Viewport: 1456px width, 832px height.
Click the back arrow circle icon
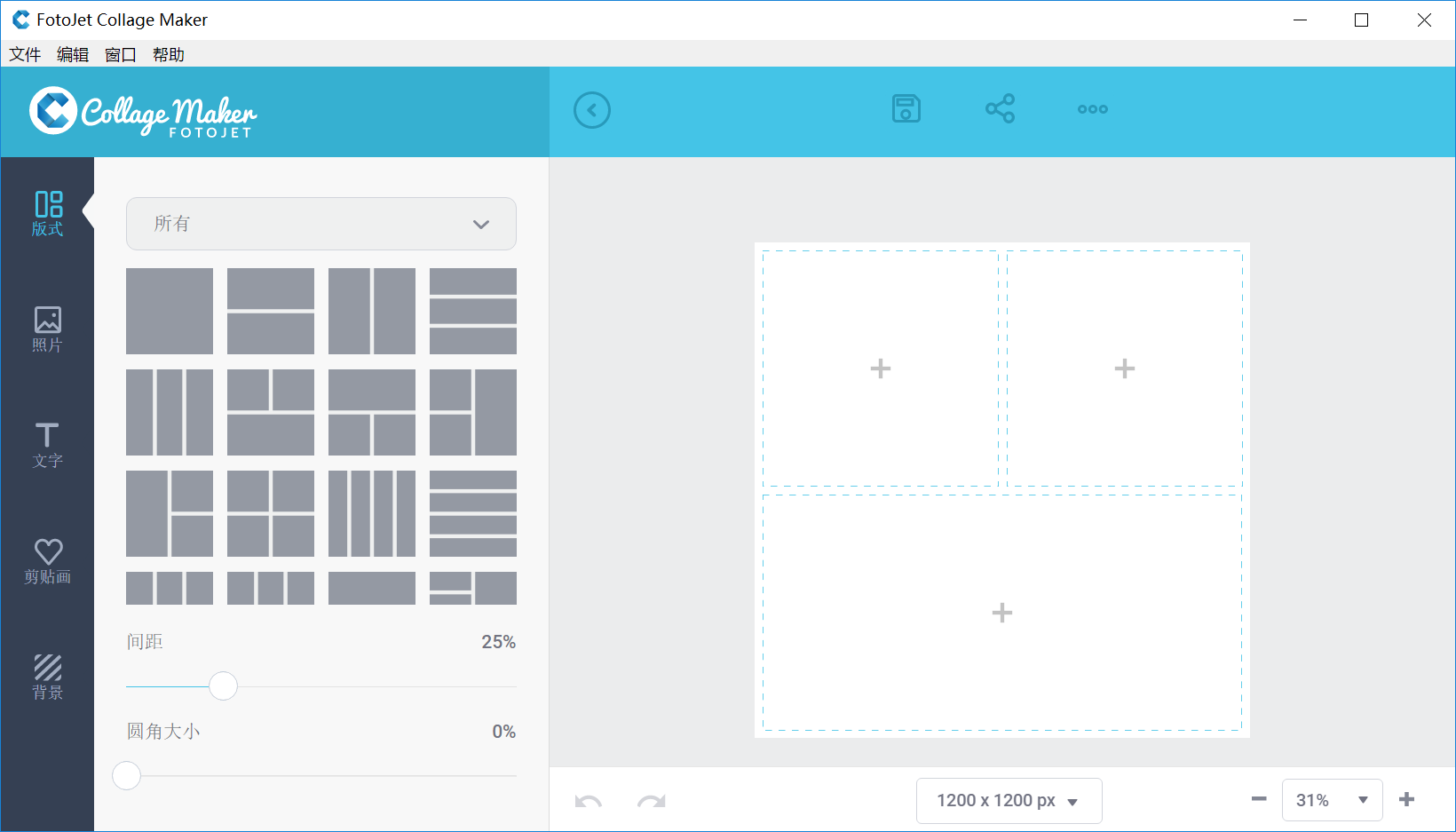coord(592,110)
